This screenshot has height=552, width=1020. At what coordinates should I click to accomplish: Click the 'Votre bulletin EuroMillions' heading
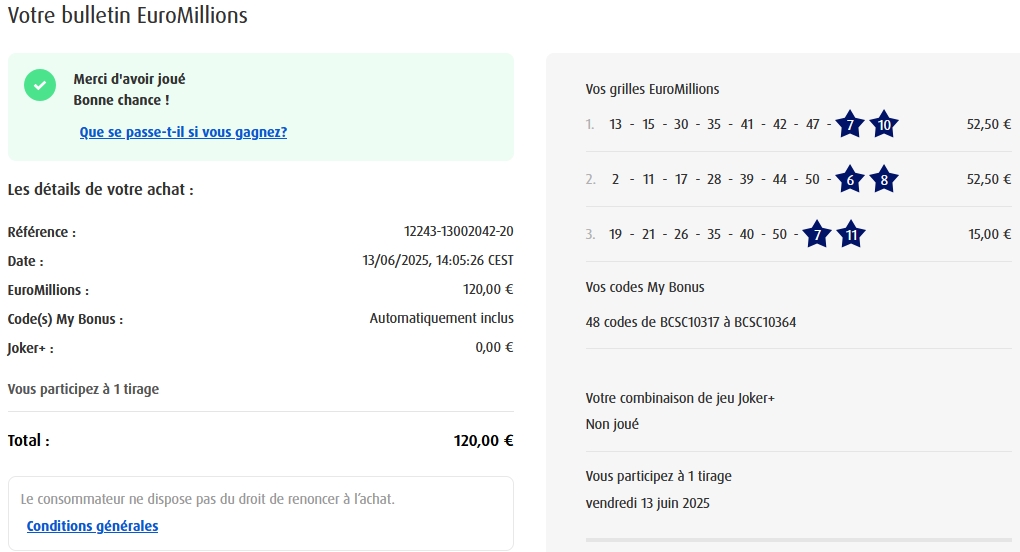pyautogui.click(x=128, y=16)
